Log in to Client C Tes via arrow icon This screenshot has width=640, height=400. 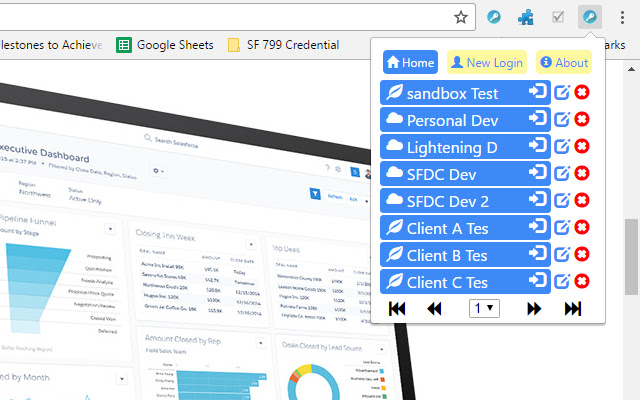tap(538, 280)
